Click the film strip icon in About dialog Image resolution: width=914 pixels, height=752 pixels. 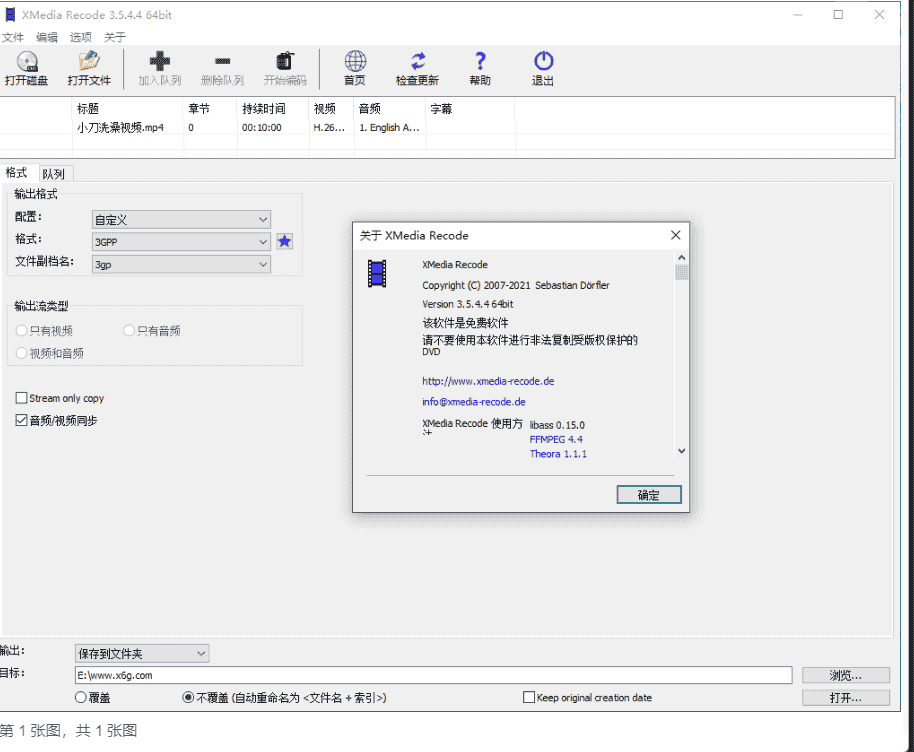click(x=377, y=273)
